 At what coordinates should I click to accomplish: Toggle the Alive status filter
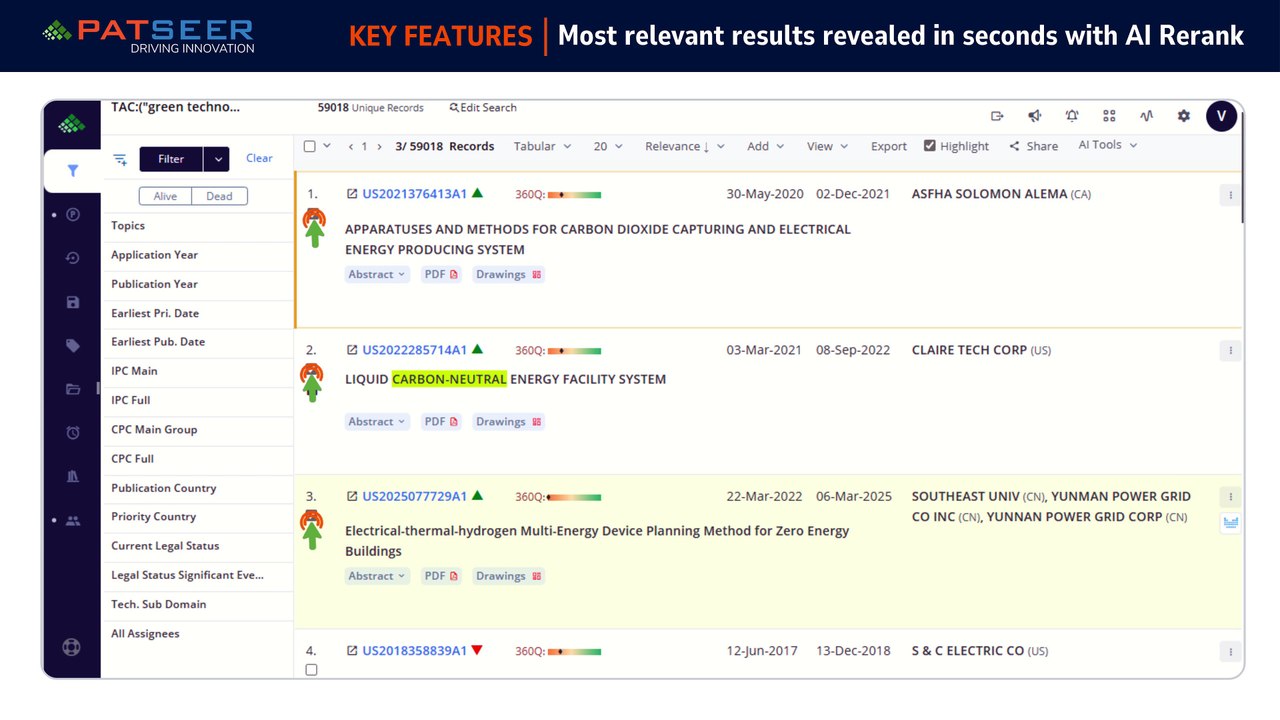pos(165,196)
